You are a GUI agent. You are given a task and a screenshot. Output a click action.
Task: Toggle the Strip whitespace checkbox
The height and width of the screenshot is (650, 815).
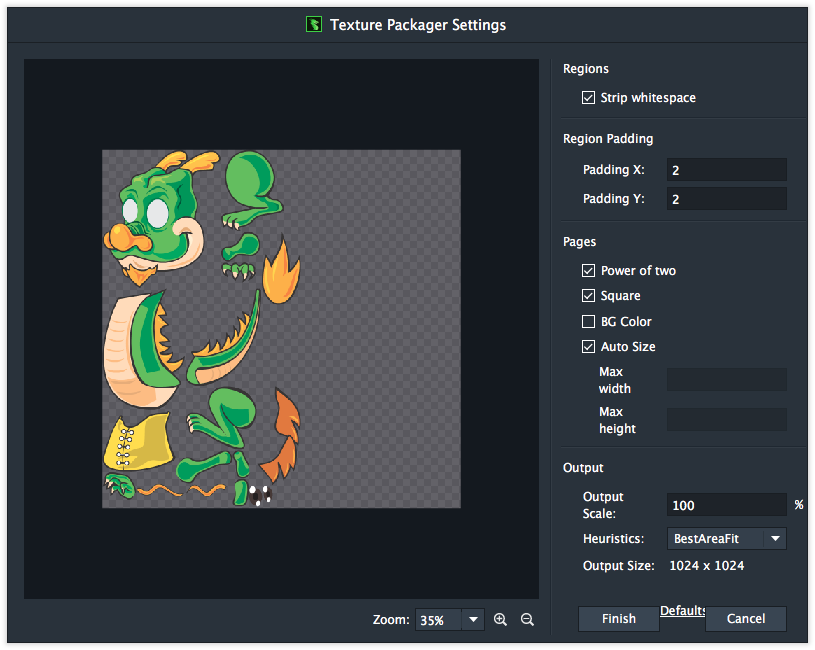click(x=589, y=97)
